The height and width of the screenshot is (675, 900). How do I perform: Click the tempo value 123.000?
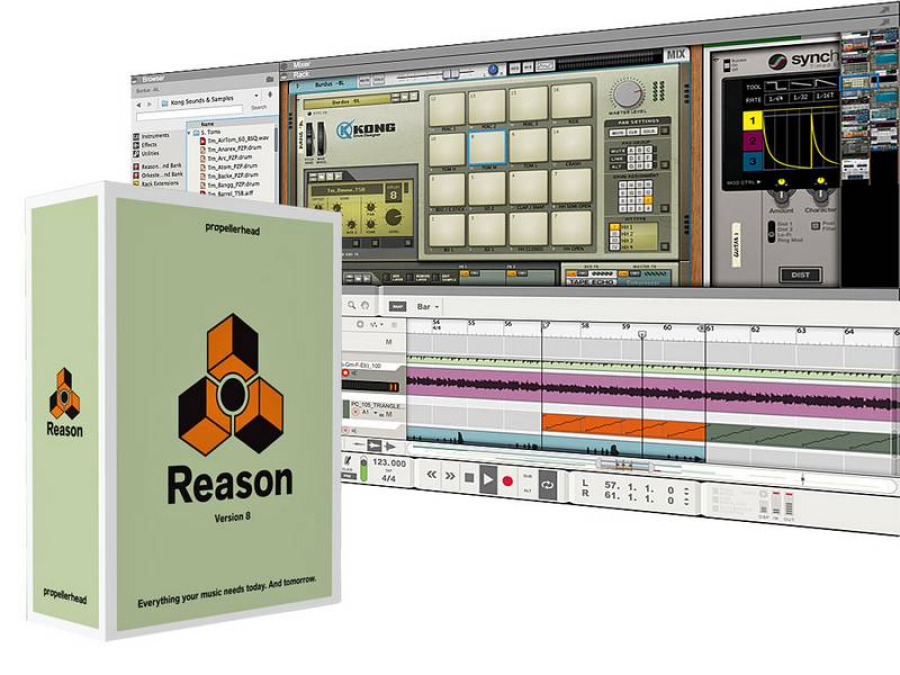389,463
